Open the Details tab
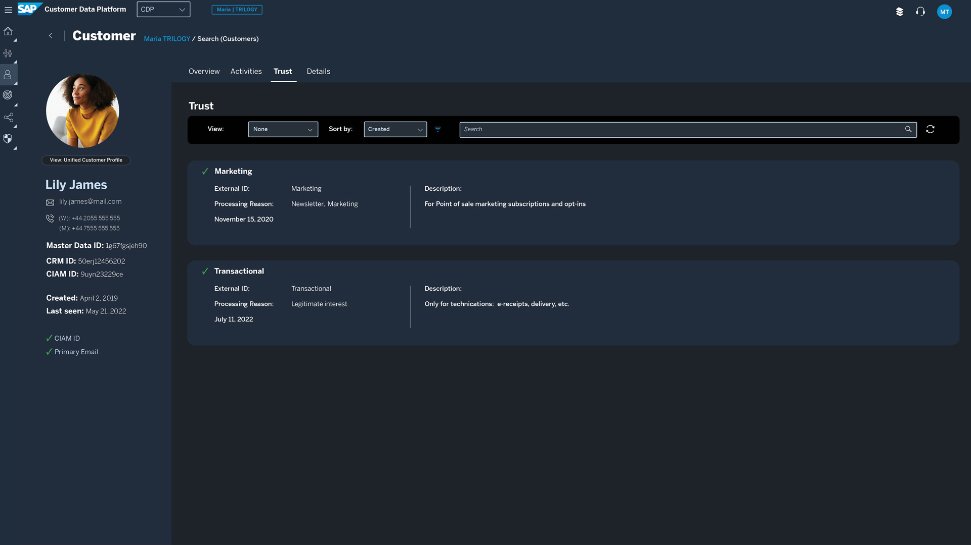This screenshot has height=545, width=971. point(318,71)
